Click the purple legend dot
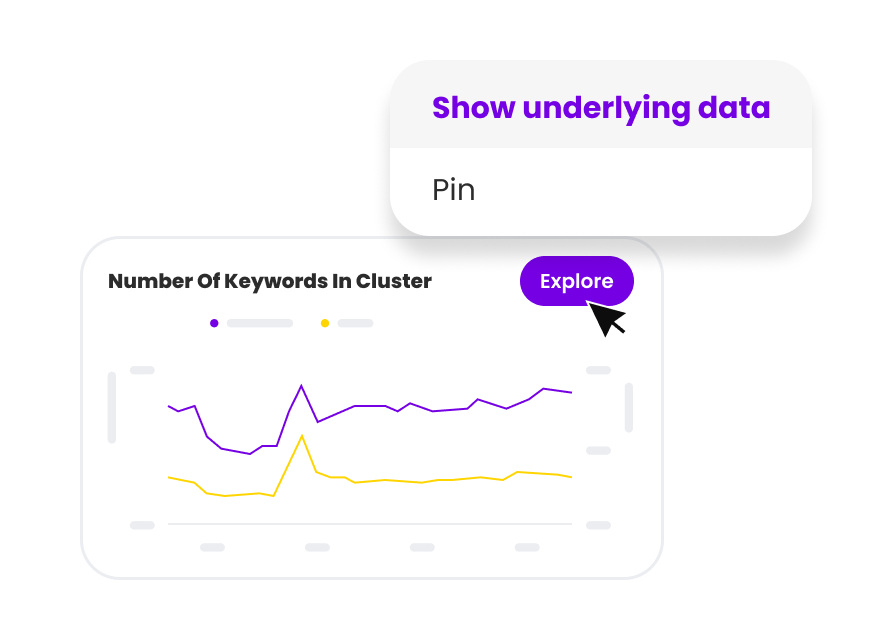Image resolution: width=892 pixels, height=640 pixels. pos(214,323)
